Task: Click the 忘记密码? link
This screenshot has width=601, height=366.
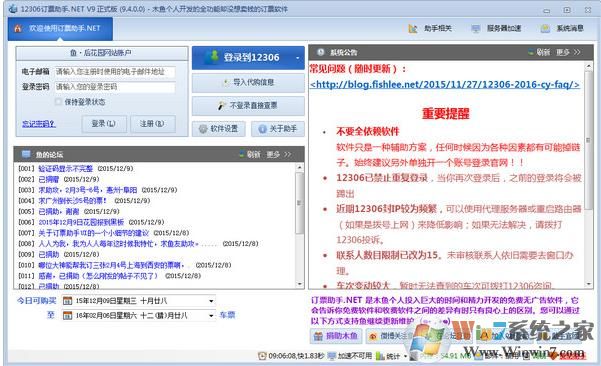Action: [39, 124]
